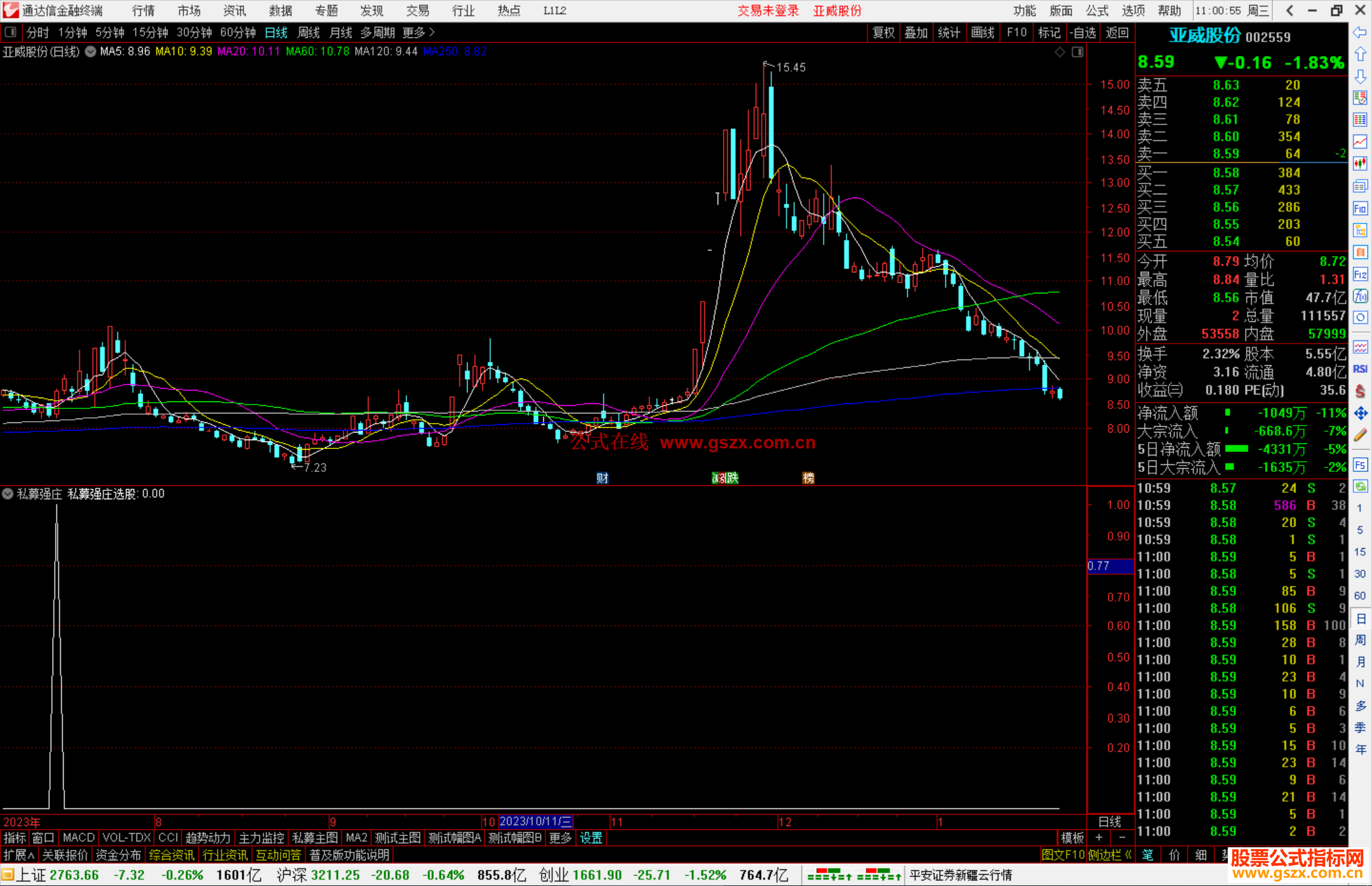Toggle the MA indicator dropdown circle on main chart
This screenshot has height=886, width=1372.
pos(91,51)
